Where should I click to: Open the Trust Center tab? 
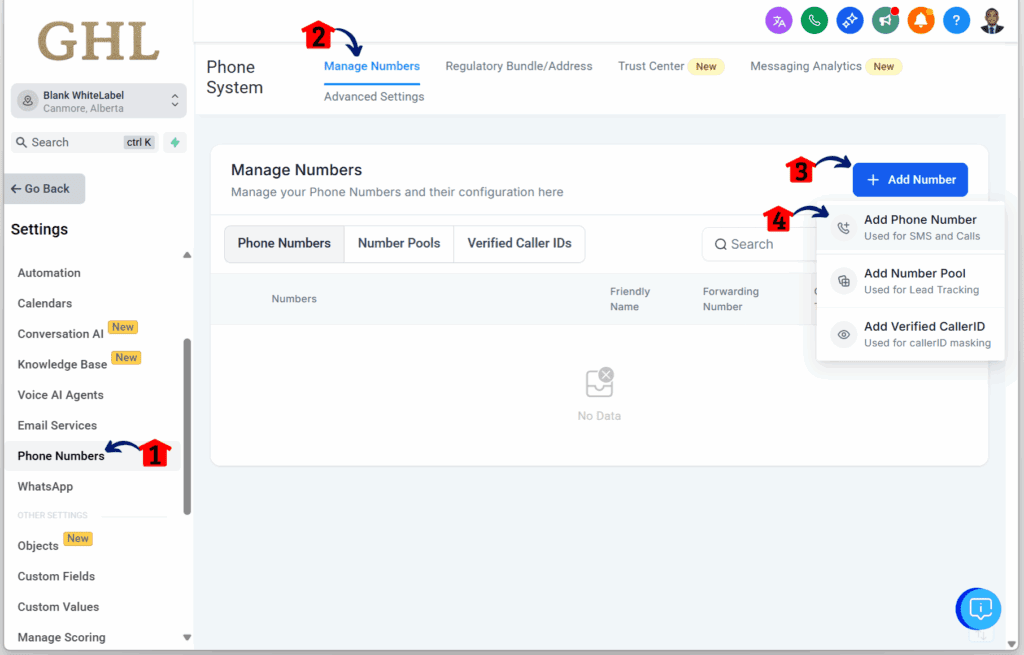point(671,66)
